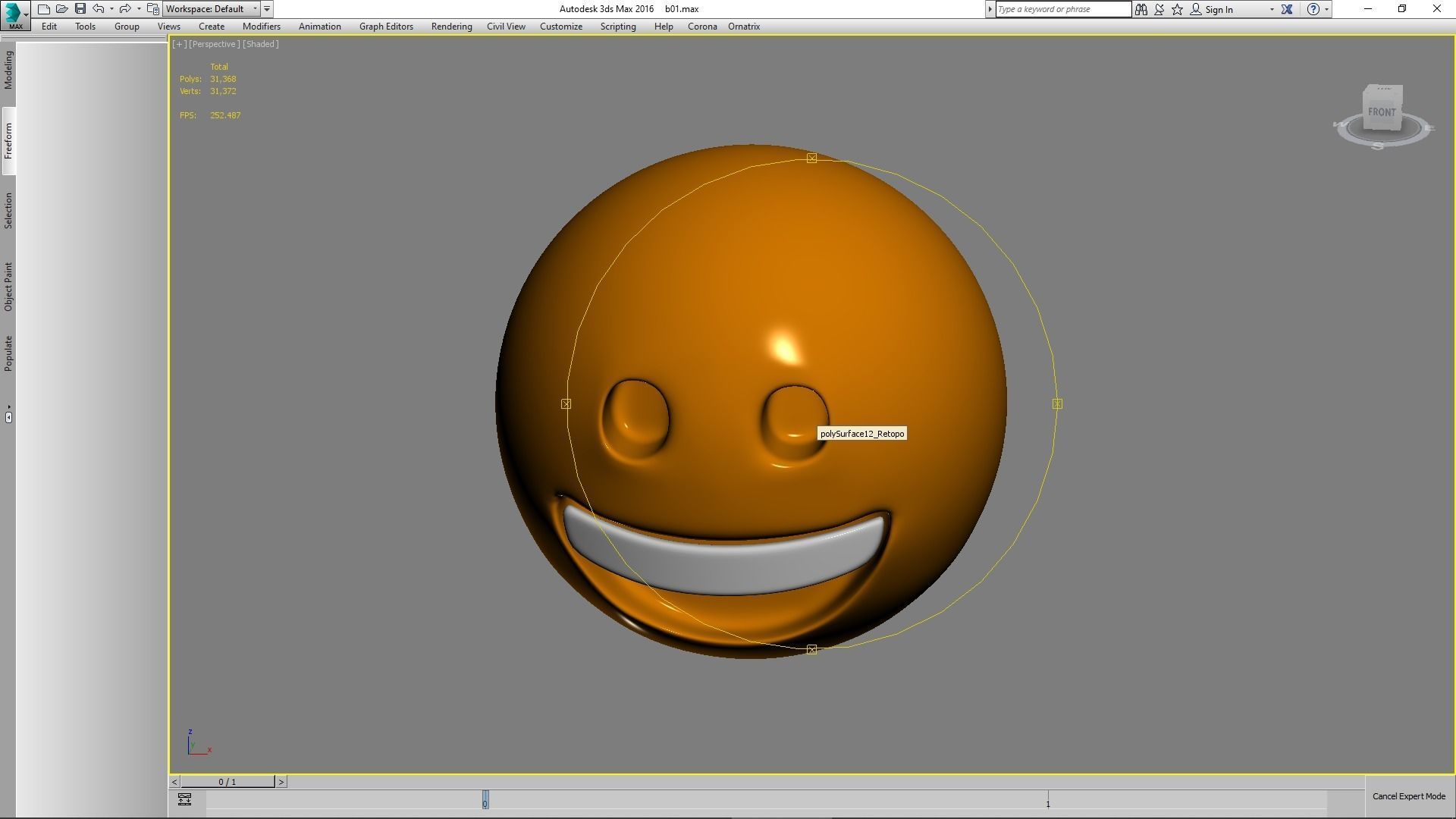This screenshot has width=1456, height=819.
Task: Open the Sign In dropdown arrow
Action: (x=1272, y=9)
